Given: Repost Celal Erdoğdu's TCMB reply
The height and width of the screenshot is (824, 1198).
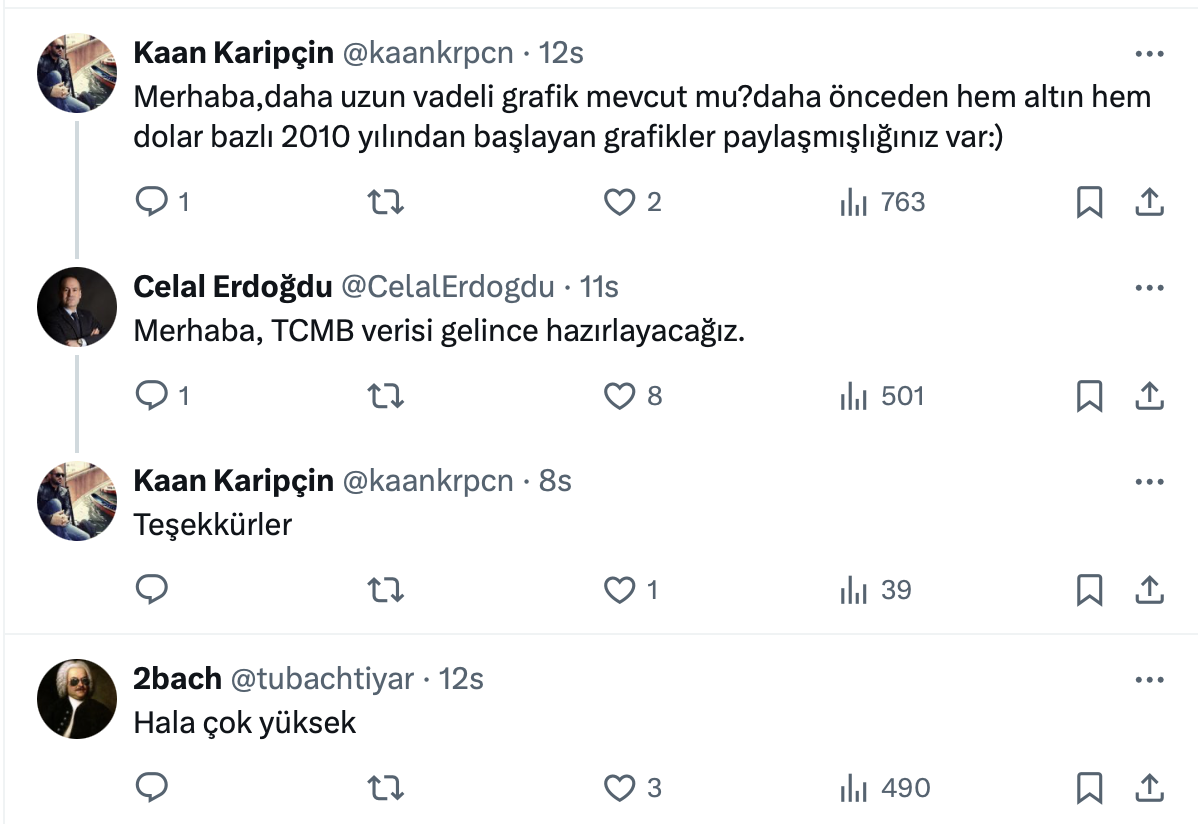Looking at the screenshot, I should point(386,397).
